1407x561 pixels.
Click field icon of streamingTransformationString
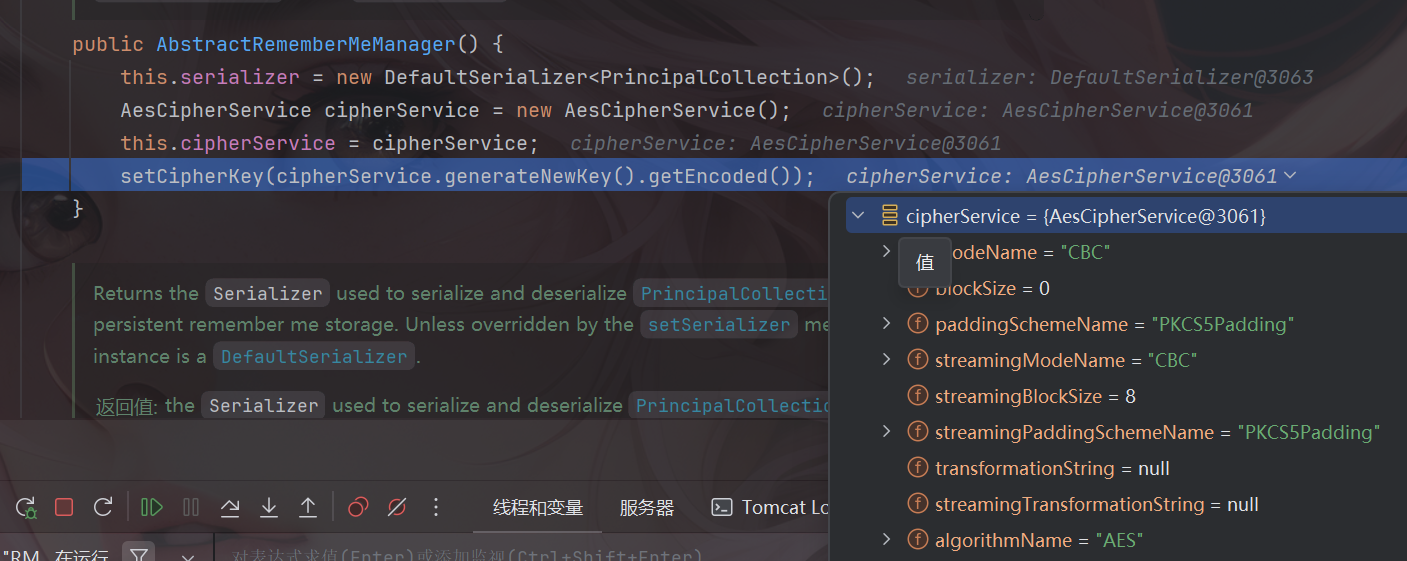(916, 504)
